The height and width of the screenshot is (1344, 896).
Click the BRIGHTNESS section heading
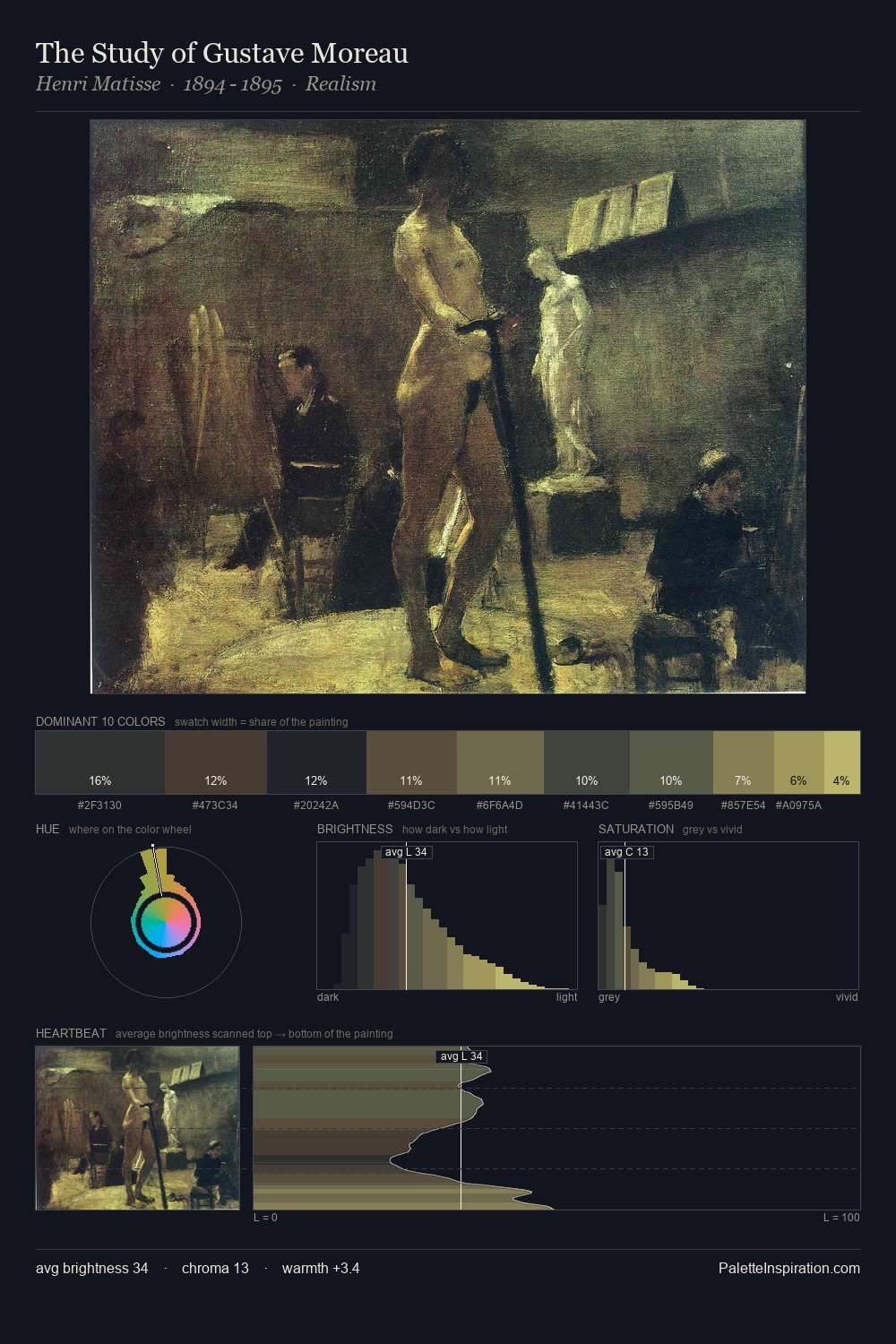[x=355, y=829]
